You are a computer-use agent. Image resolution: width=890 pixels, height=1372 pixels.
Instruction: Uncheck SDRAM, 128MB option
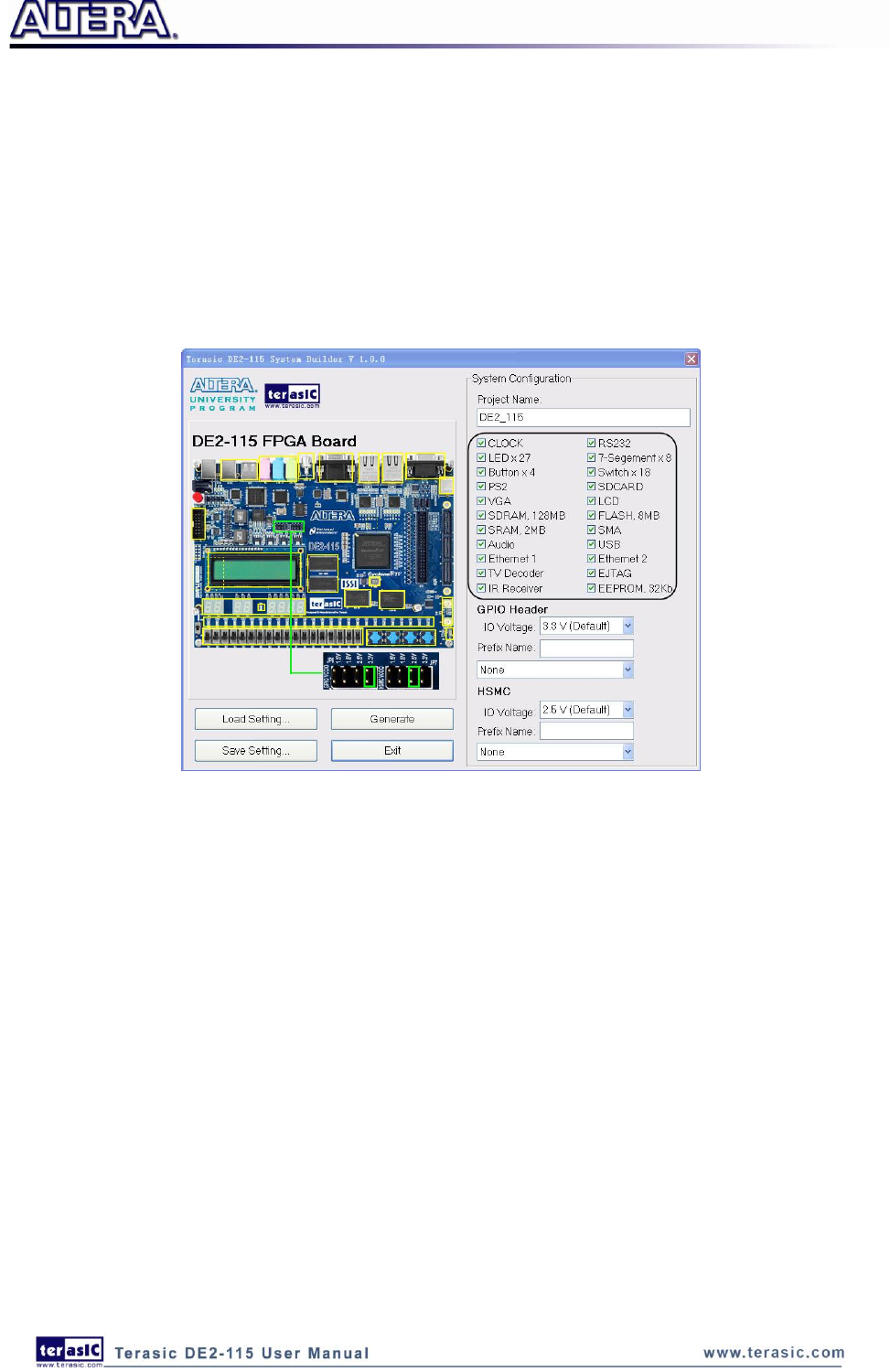(x=481, y=516)
